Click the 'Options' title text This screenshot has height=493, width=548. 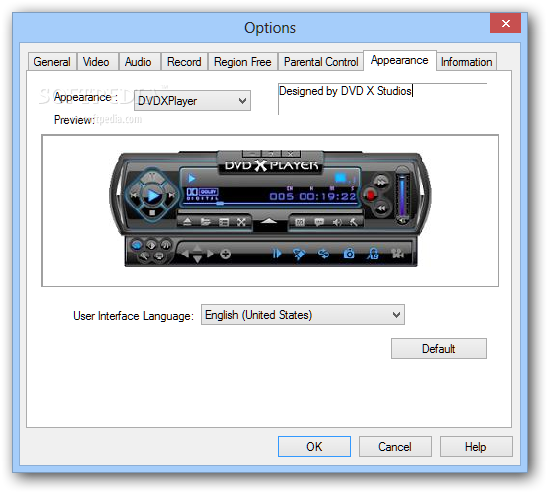coord(270,28)
